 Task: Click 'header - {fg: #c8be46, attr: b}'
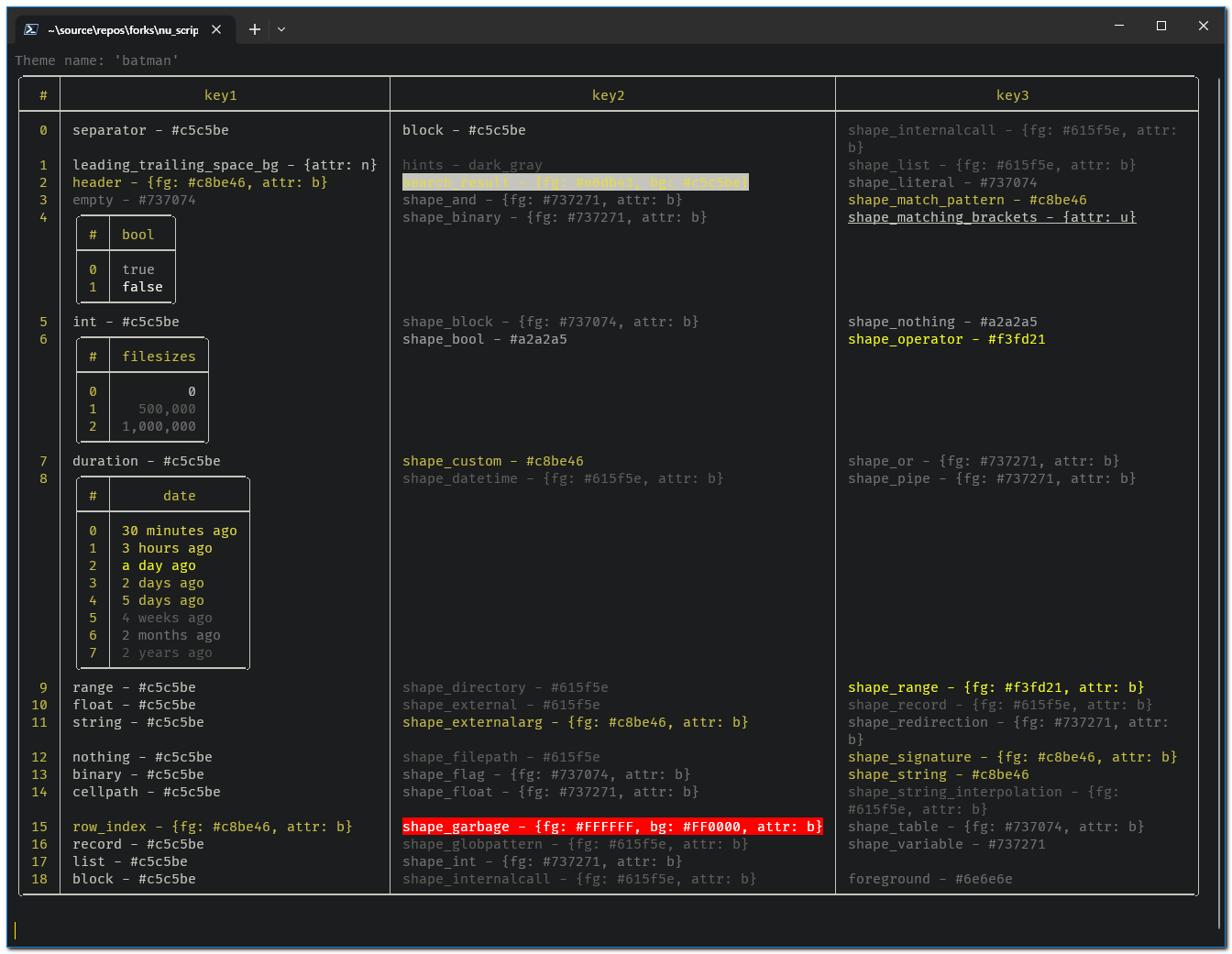tap(200, 182)
